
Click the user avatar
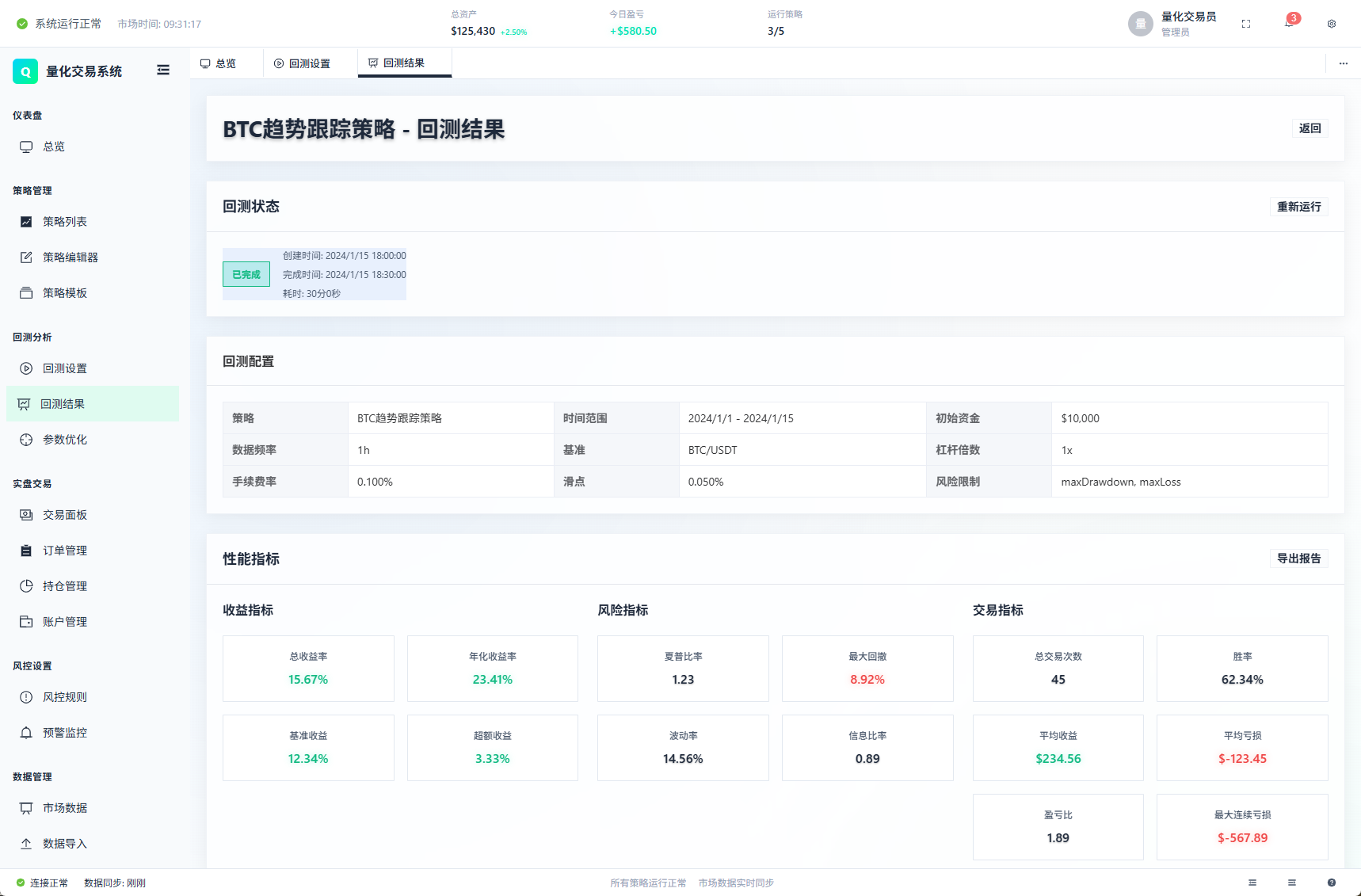coord(1141,24)
